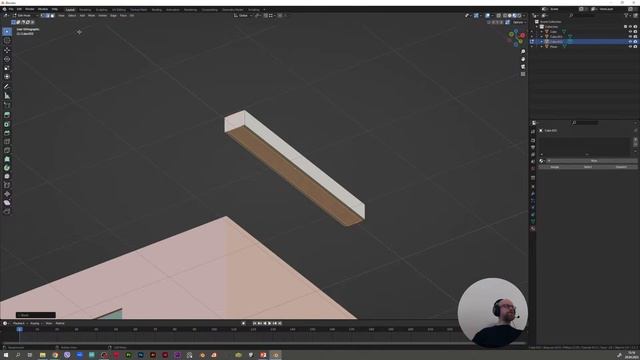Enable edge select mode
Screen dimensions: 640x360
tap(47, 16)
